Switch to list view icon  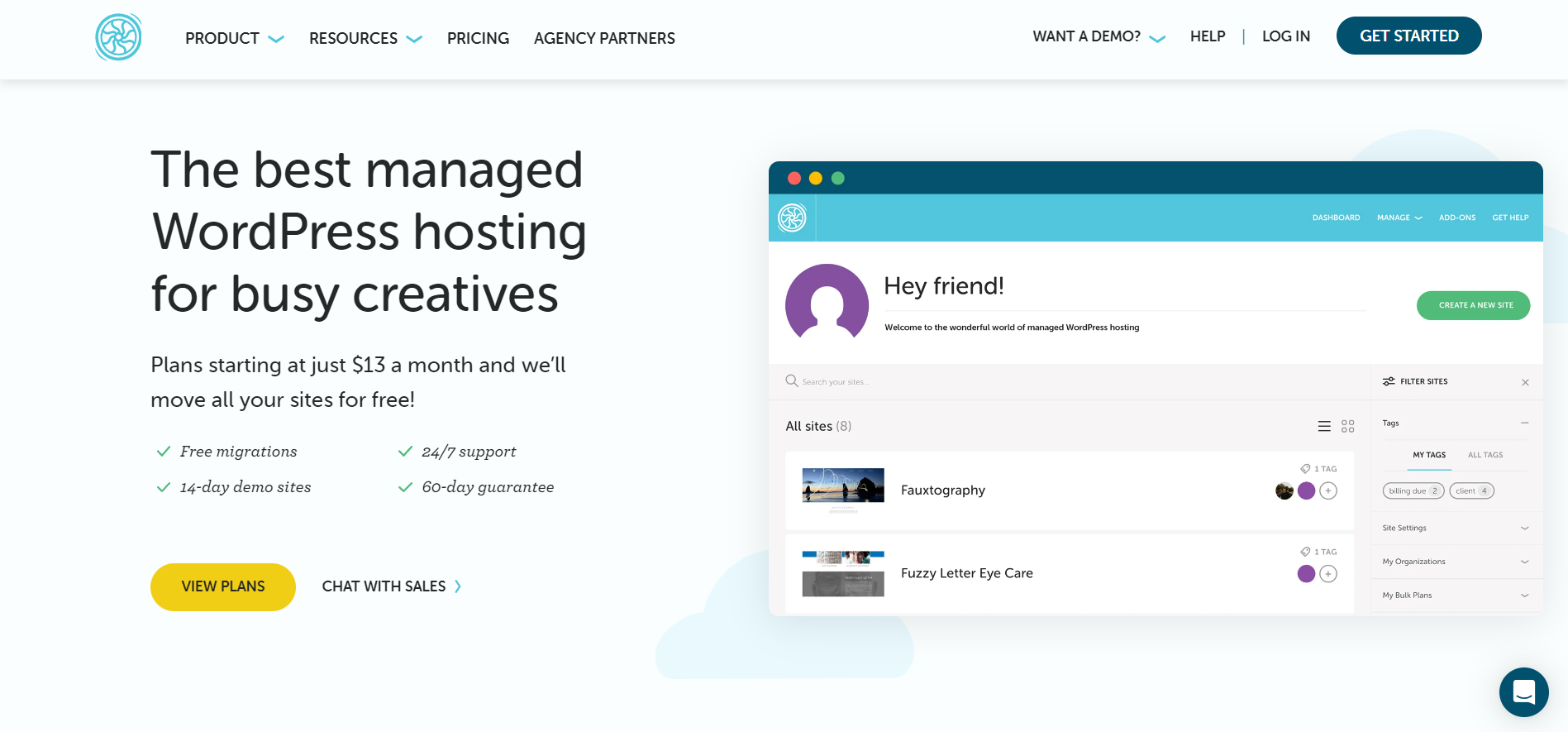point(1324,426)
